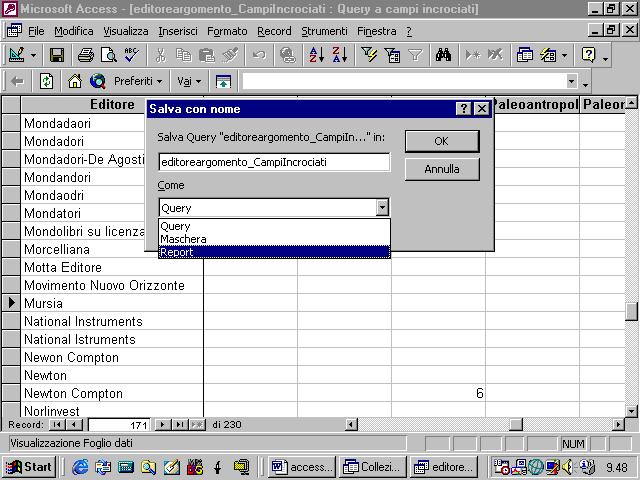Viewport: 640px width, 480px height.
Task: Open the Modifica menu
Action: point(73,31)
